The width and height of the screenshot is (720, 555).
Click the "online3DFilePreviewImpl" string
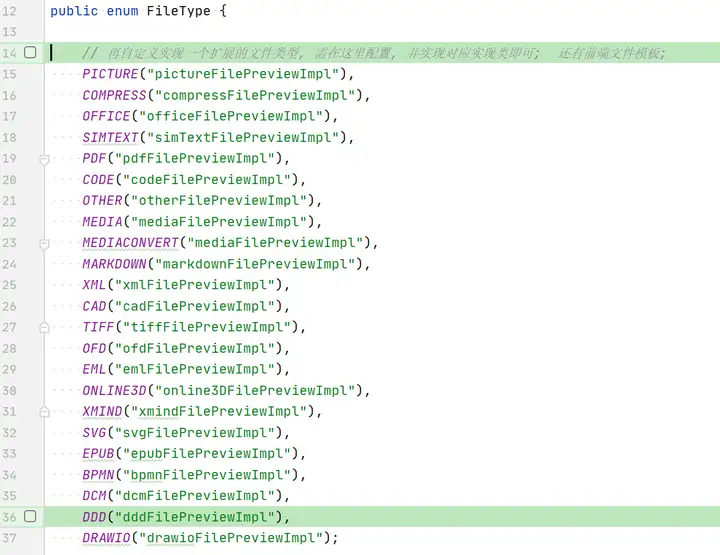point(255,391)
